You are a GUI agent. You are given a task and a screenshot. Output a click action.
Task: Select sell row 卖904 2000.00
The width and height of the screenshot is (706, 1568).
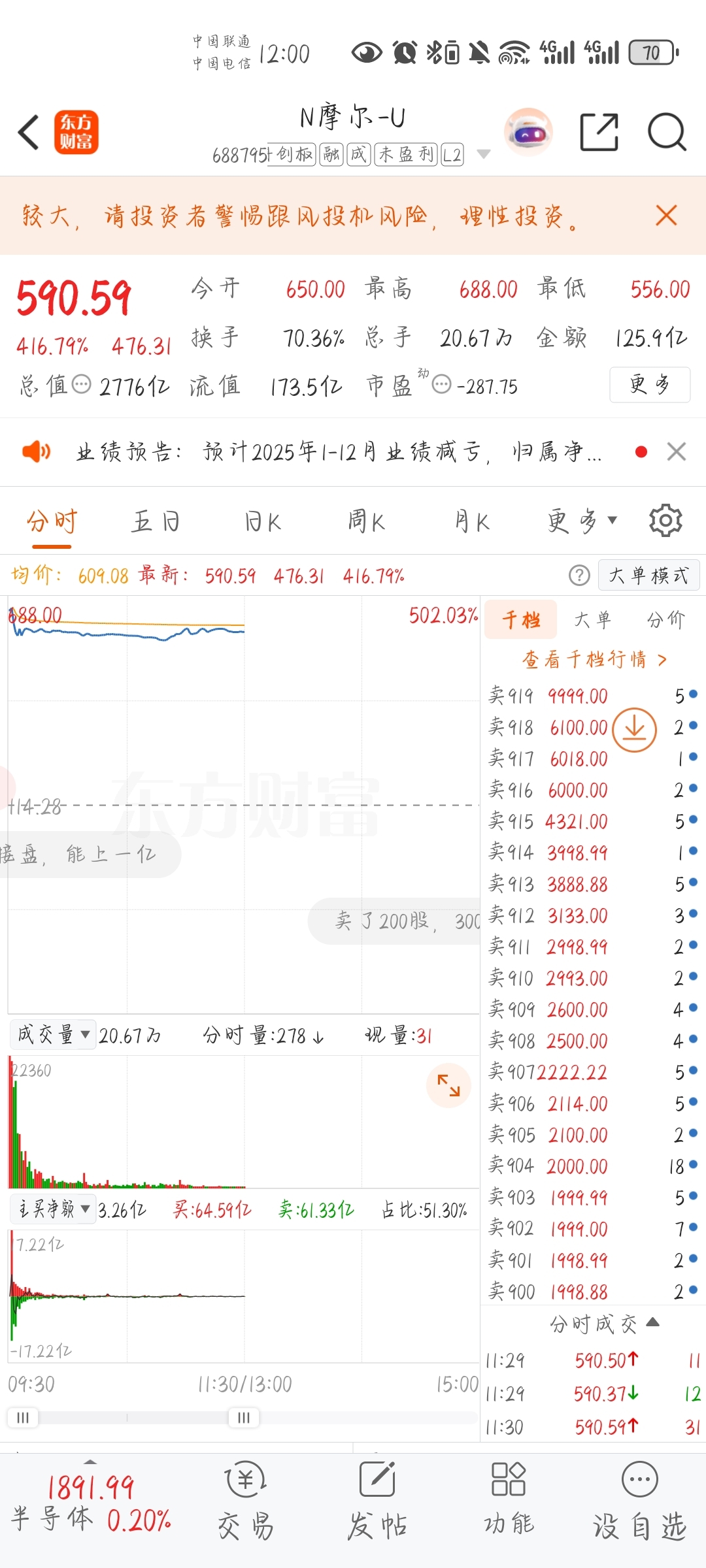pos(593,1166)
